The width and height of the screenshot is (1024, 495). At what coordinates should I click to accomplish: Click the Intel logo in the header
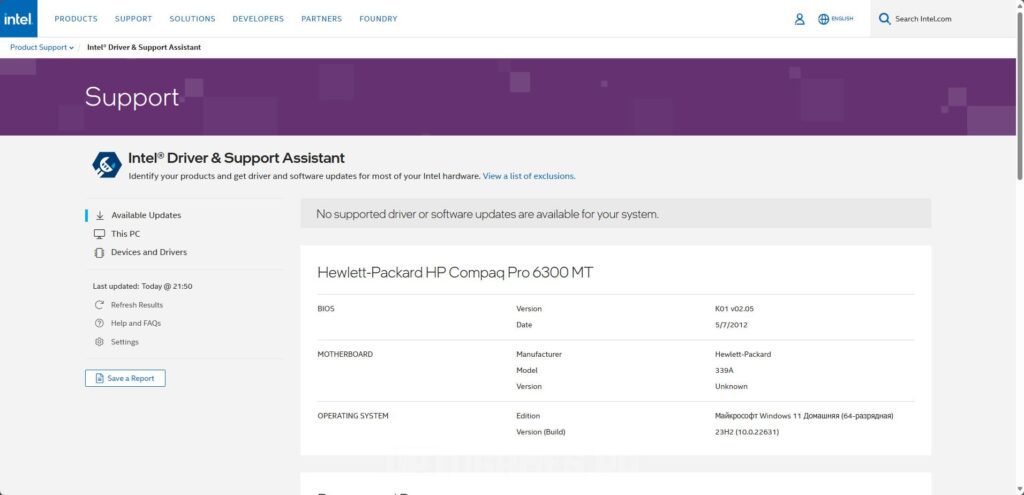[x=18, y=18]
